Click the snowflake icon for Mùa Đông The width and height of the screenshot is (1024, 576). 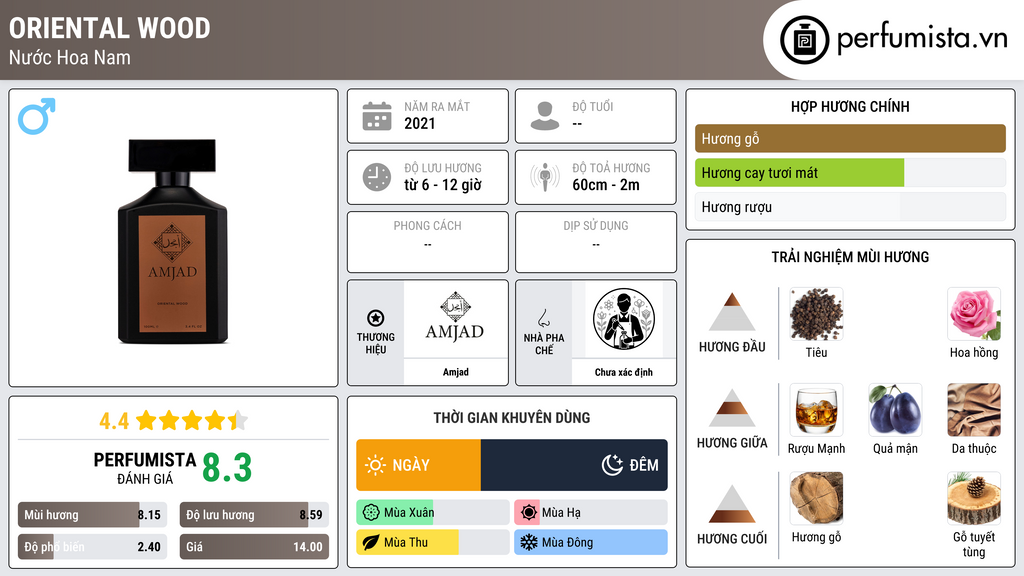529,542
